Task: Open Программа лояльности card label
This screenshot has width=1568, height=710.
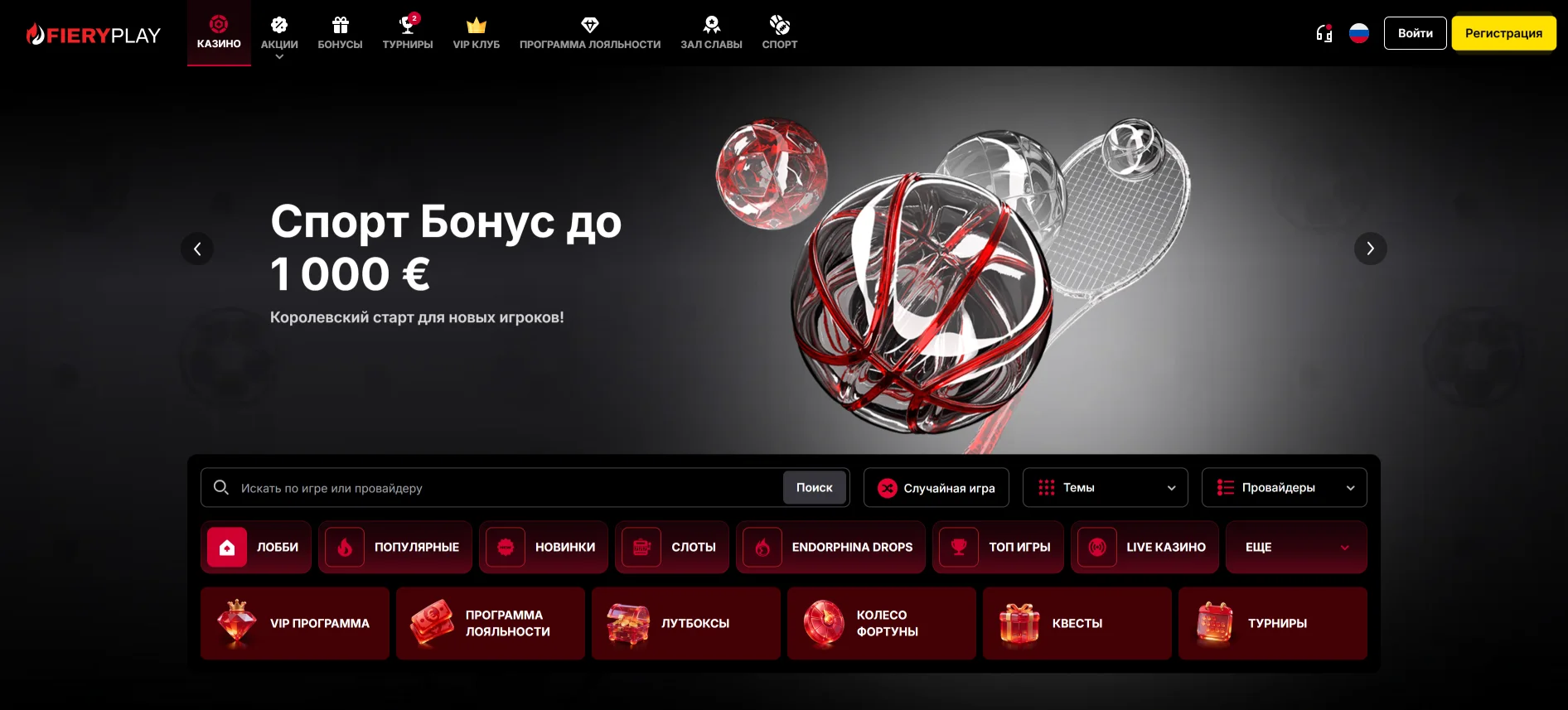Action: click(x=508, y=623)
